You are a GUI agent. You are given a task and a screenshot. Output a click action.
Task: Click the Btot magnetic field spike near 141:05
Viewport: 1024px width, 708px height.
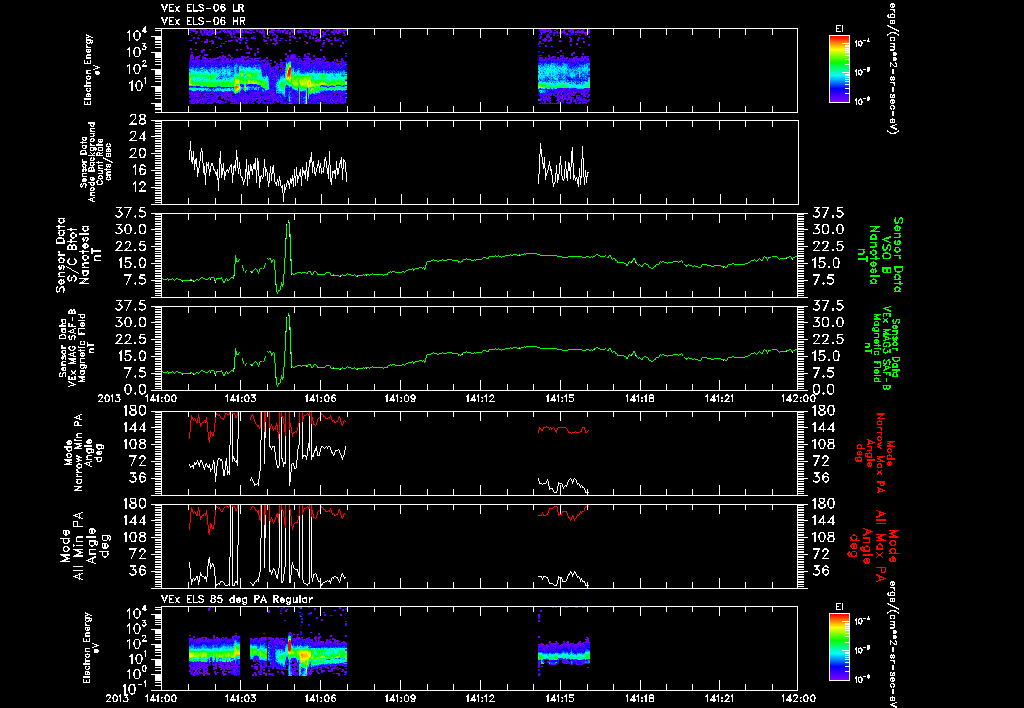pyautogui.click(x=288, y=248)
